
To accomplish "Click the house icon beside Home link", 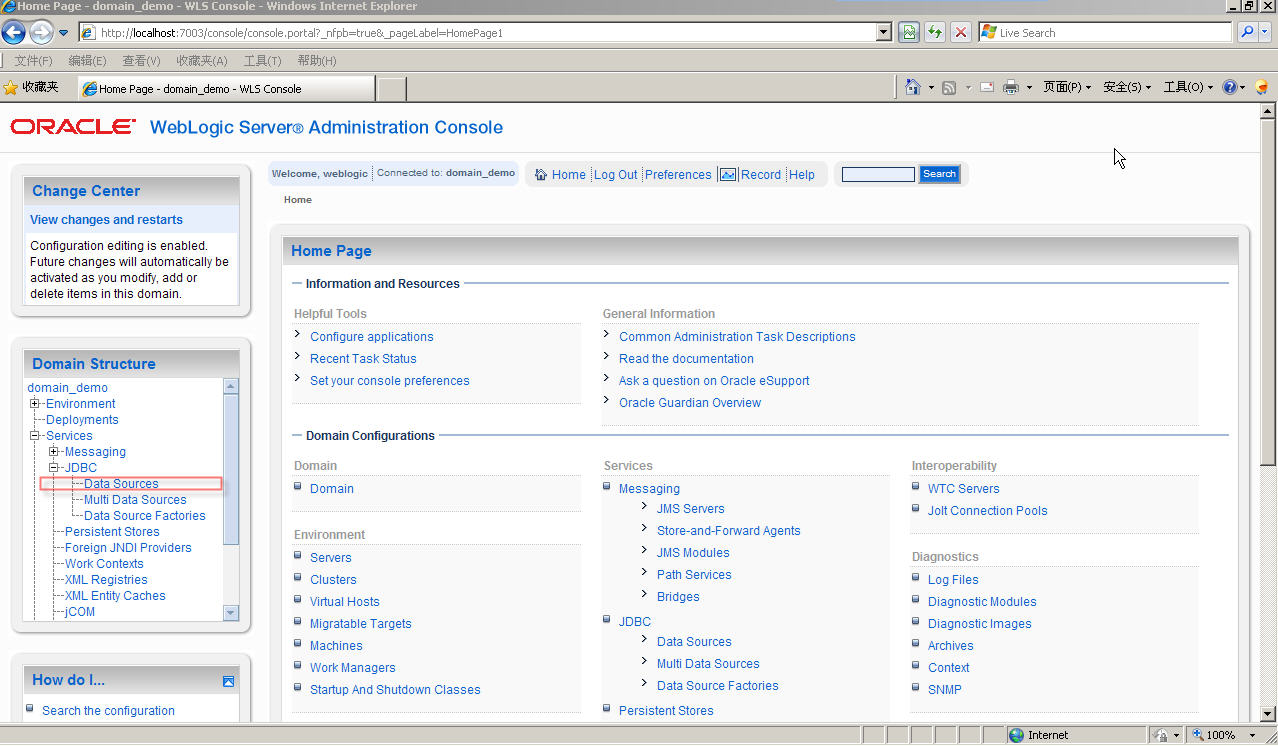I will click(541, 174).
